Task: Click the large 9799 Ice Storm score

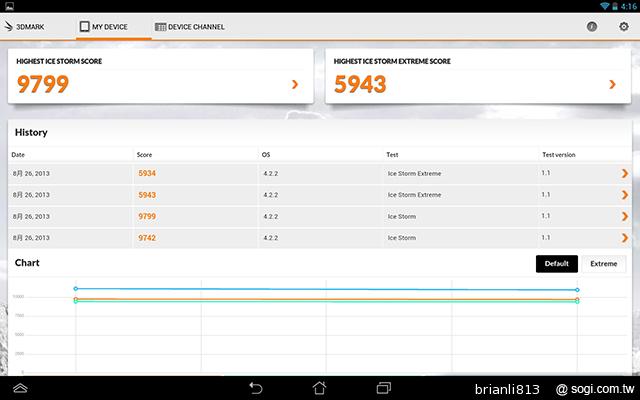Action: point(43,84)
